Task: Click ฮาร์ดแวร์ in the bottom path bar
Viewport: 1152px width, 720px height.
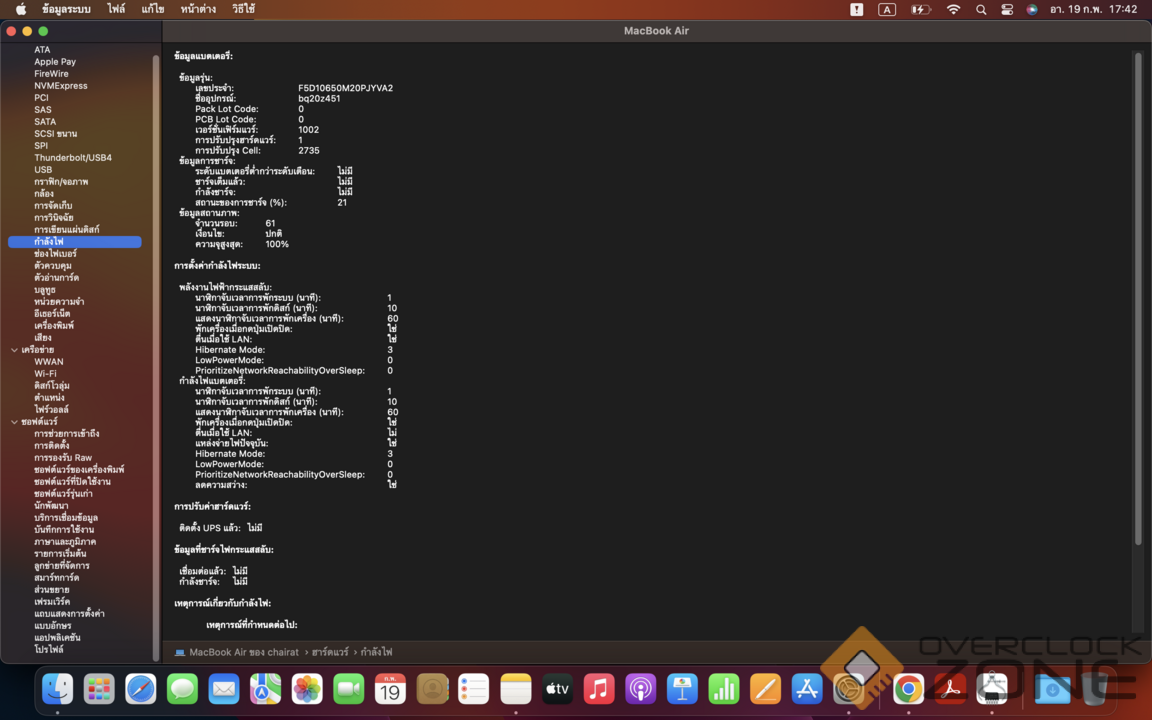Action: tap(329, 652)
